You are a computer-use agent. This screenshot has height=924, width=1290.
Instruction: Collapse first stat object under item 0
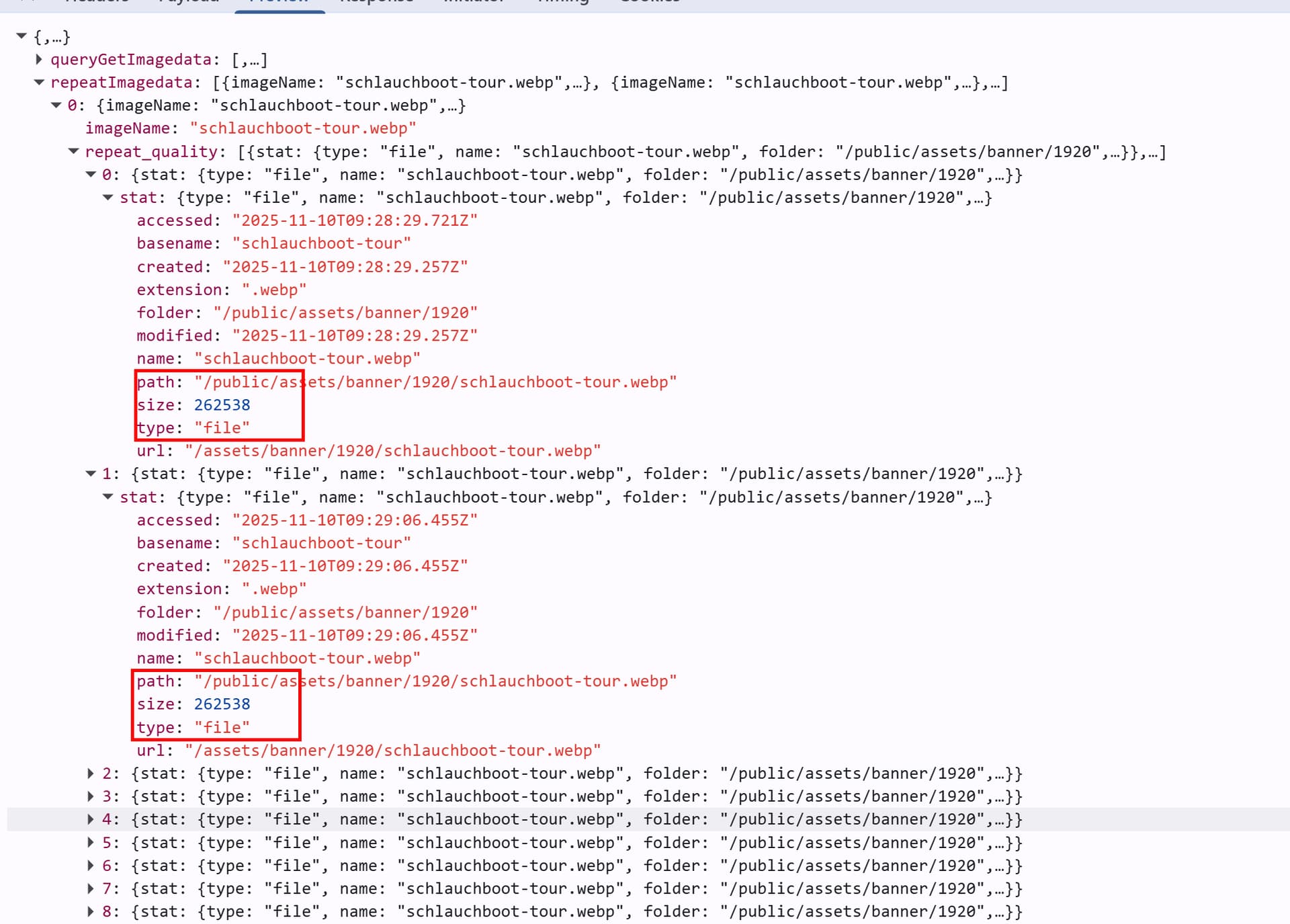(x=107, y=198)
